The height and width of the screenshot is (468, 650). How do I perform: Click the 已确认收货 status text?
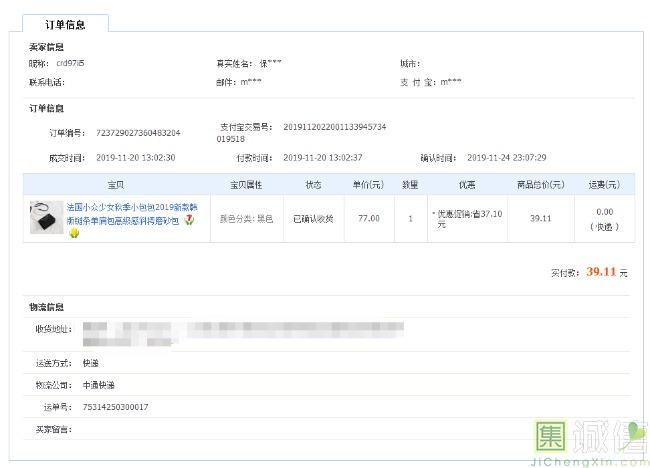click(x=313, y=218)
